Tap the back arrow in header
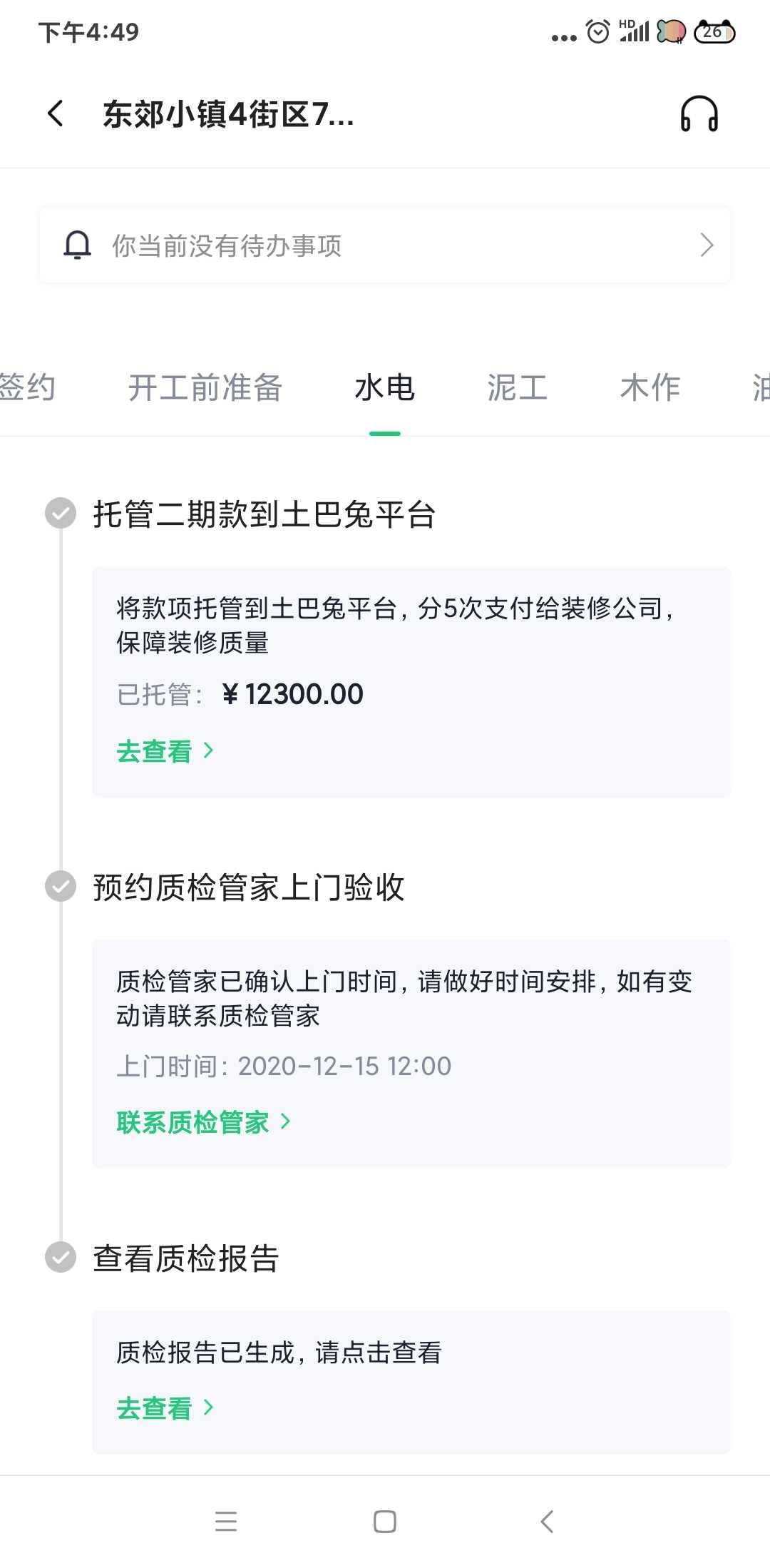This screenshot has height=1568, width=770. pos(56,113)
